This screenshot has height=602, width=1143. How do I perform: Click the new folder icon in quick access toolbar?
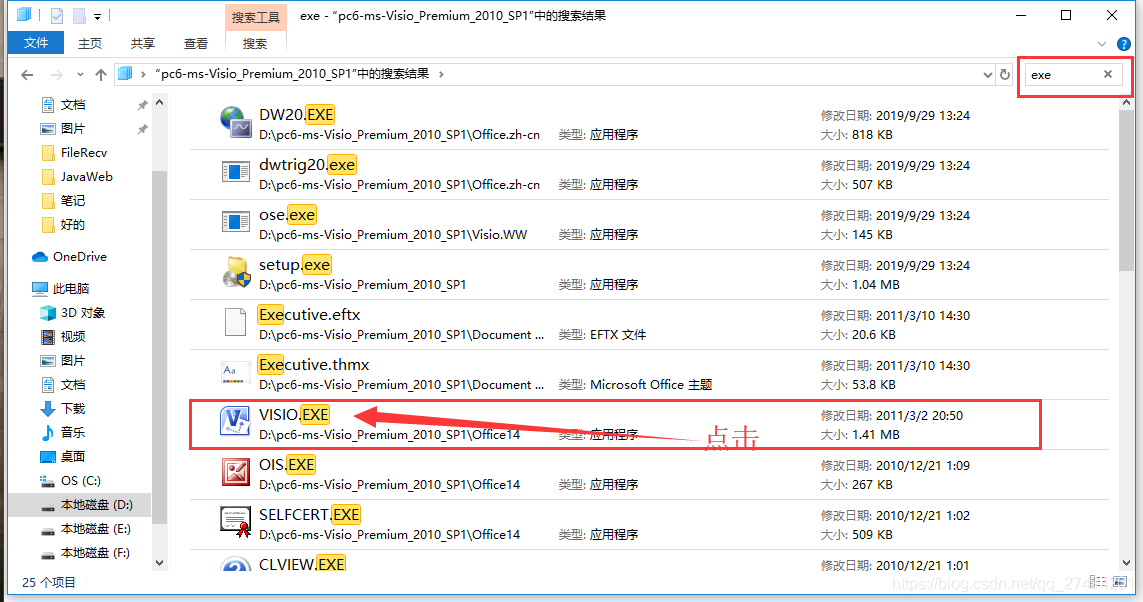(x=79, y=15)
